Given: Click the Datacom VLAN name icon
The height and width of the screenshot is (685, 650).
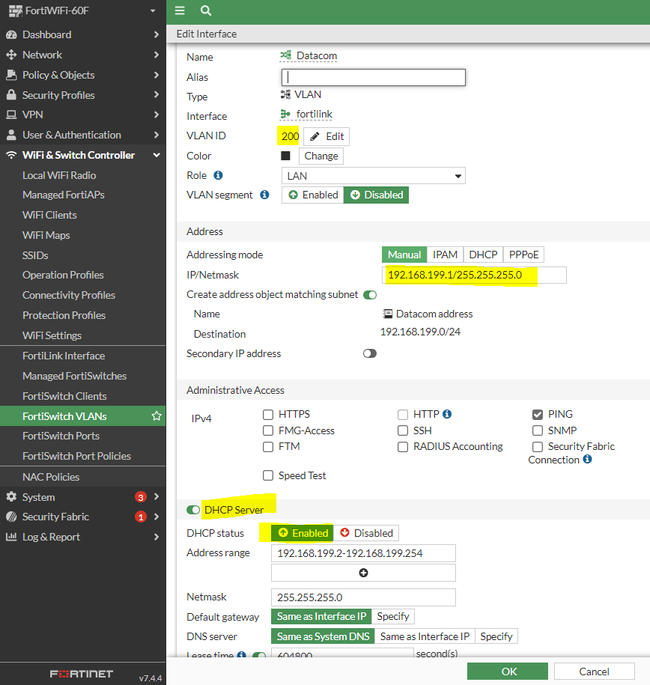Looking at the screenshot, I should pos(286,55).
